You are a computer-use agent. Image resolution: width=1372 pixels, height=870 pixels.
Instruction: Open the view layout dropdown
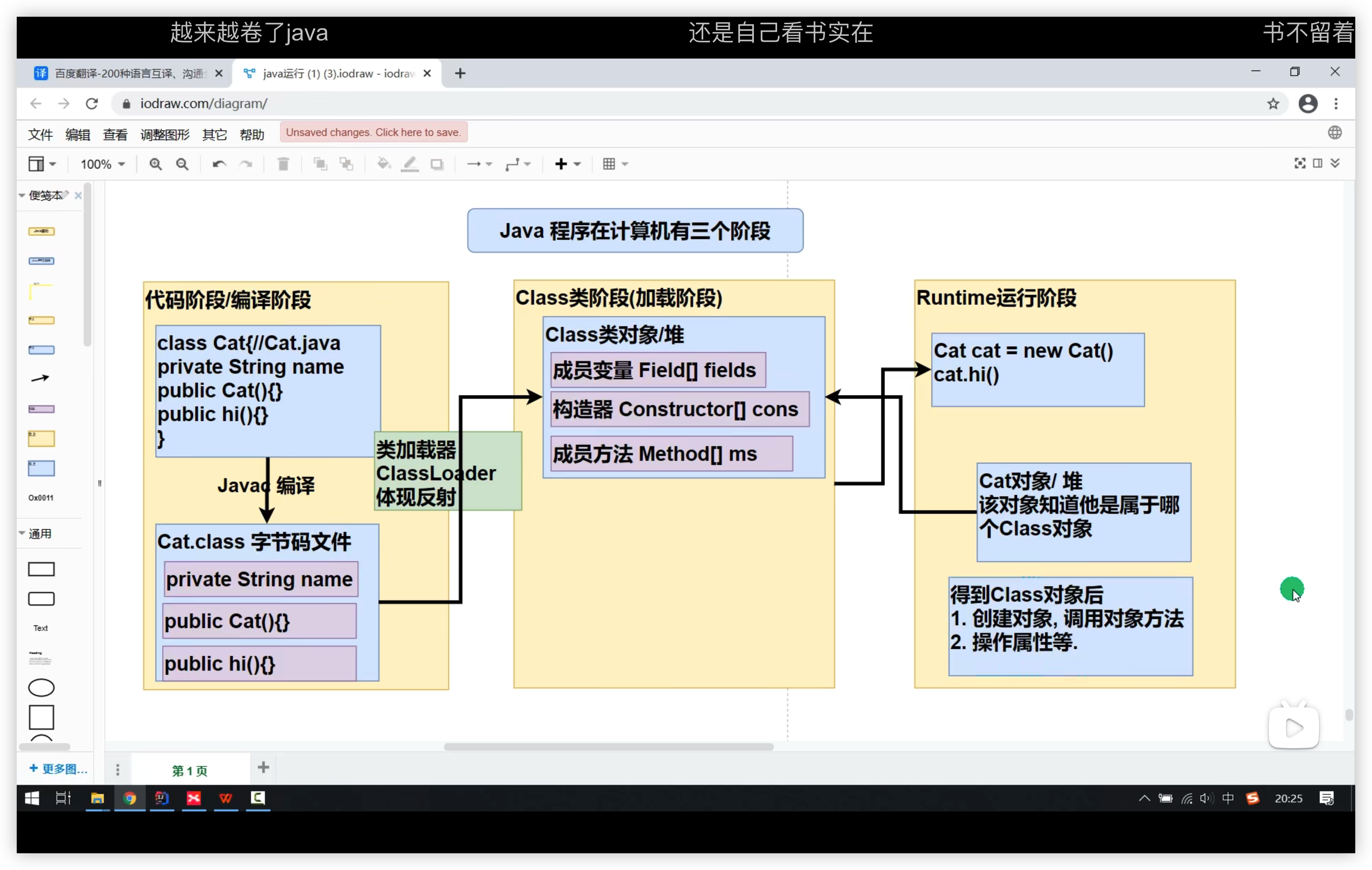(x=42, y=164)
